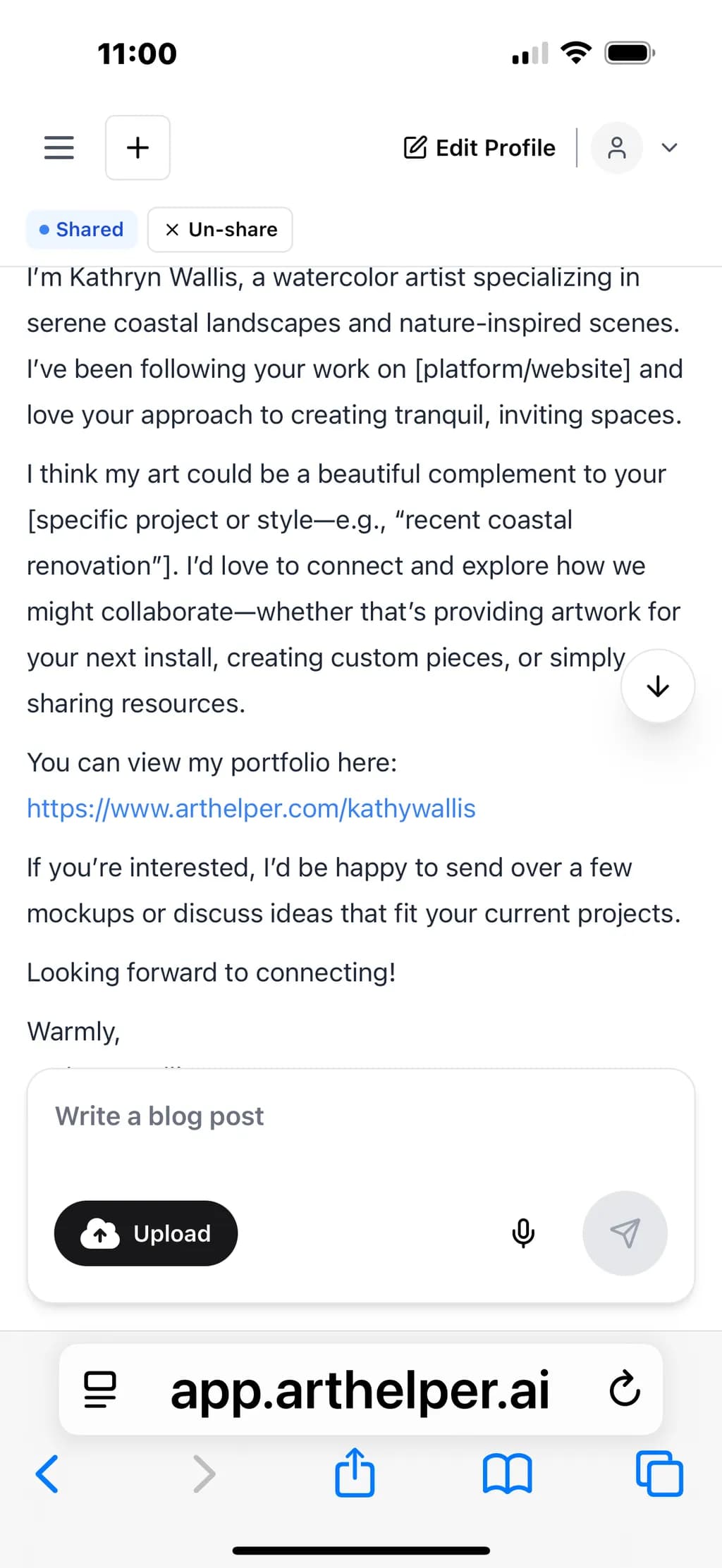
Task: Send message with paper plane icon
Action: pyautogui.click(x=625, y=1233)
